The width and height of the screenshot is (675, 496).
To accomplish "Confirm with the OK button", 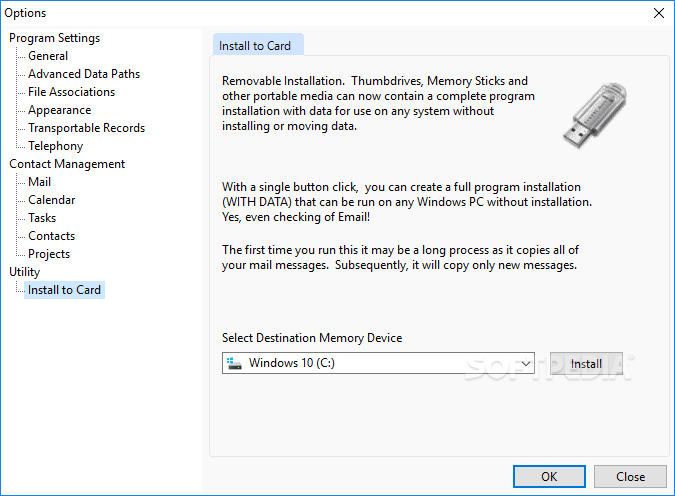I will pos(549,477).
